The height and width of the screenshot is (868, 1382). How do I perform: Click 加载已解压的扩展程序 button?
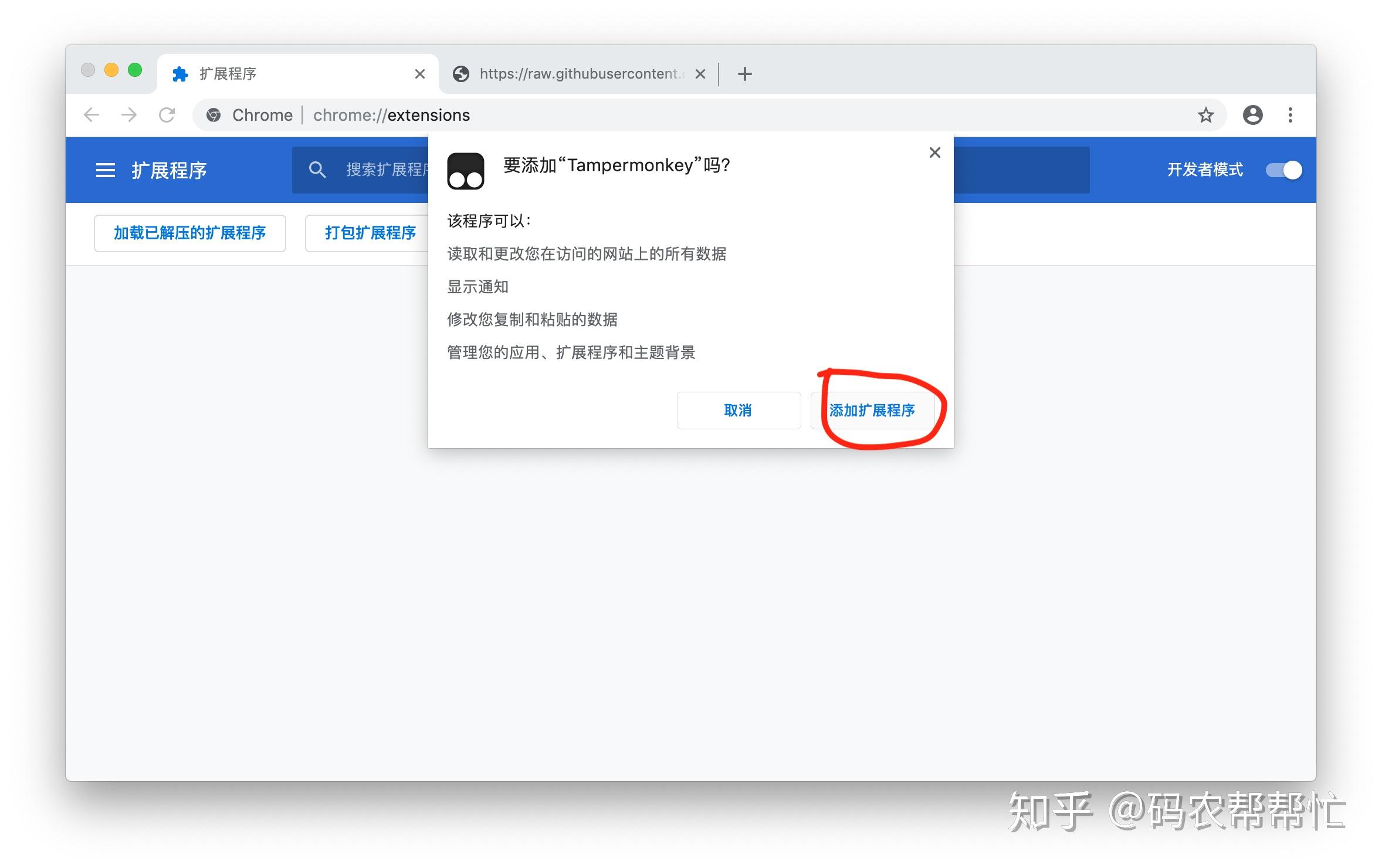point(190,233)
